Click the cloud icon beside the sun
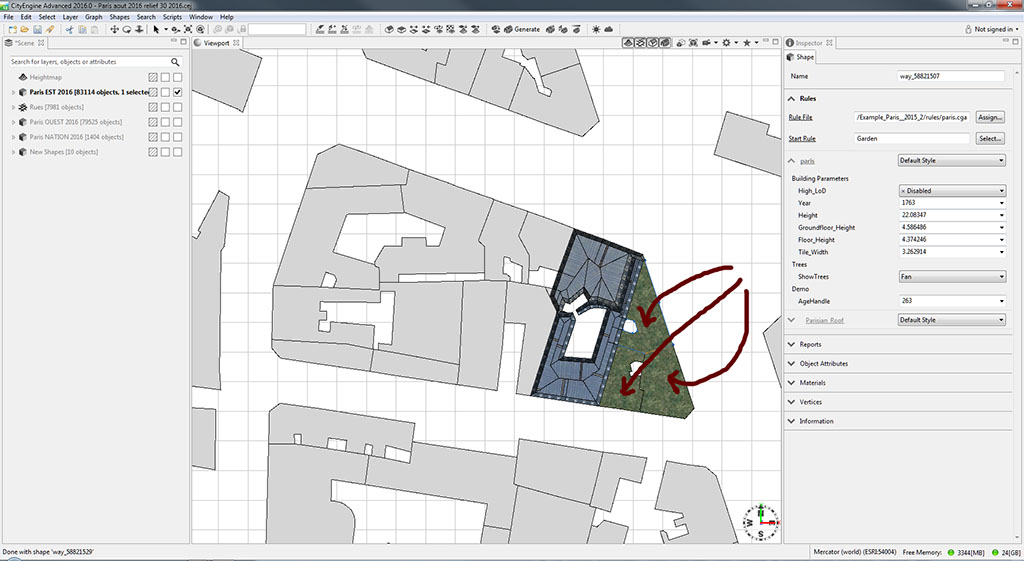The width and height of the screenshot is (1024, 561). 609,29
